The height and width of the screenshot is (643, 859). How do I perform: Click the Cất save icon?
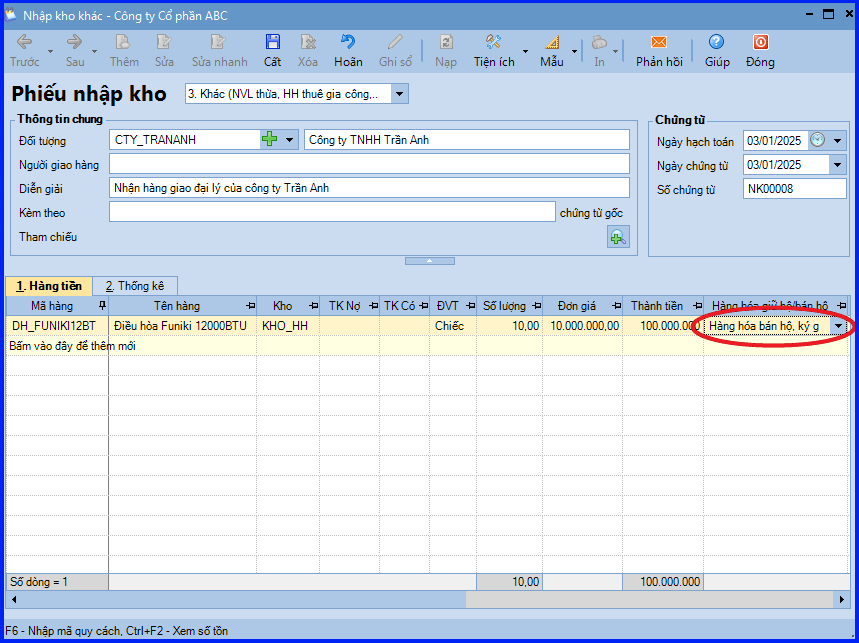point(272,42)
